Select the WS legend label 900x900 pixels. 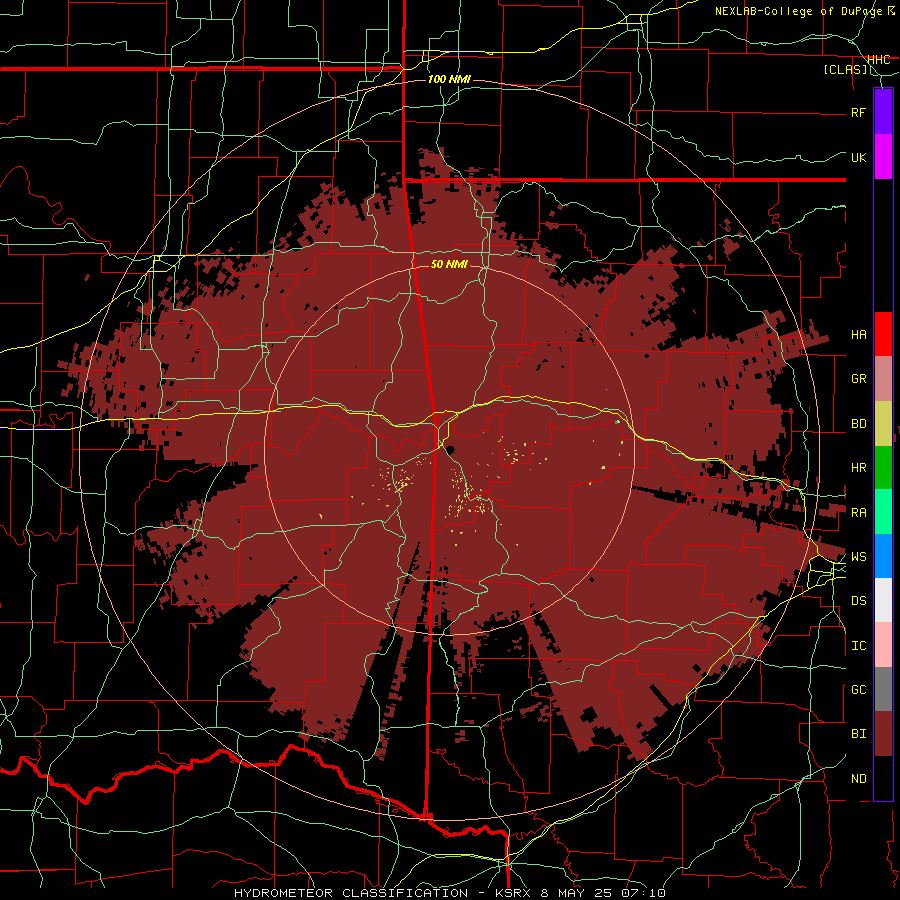pos(858,557)
